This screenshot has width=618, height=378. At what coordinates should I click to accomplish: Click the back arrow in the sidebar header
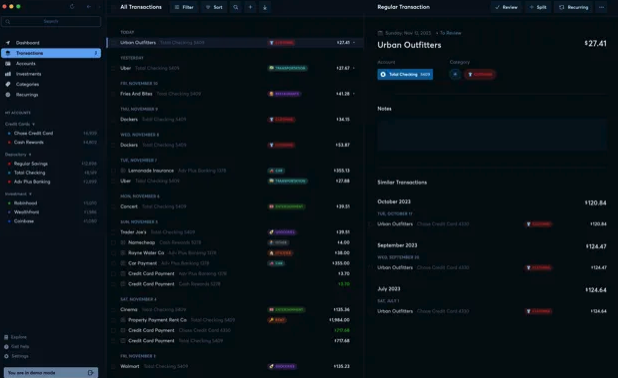tap(89, 7)
